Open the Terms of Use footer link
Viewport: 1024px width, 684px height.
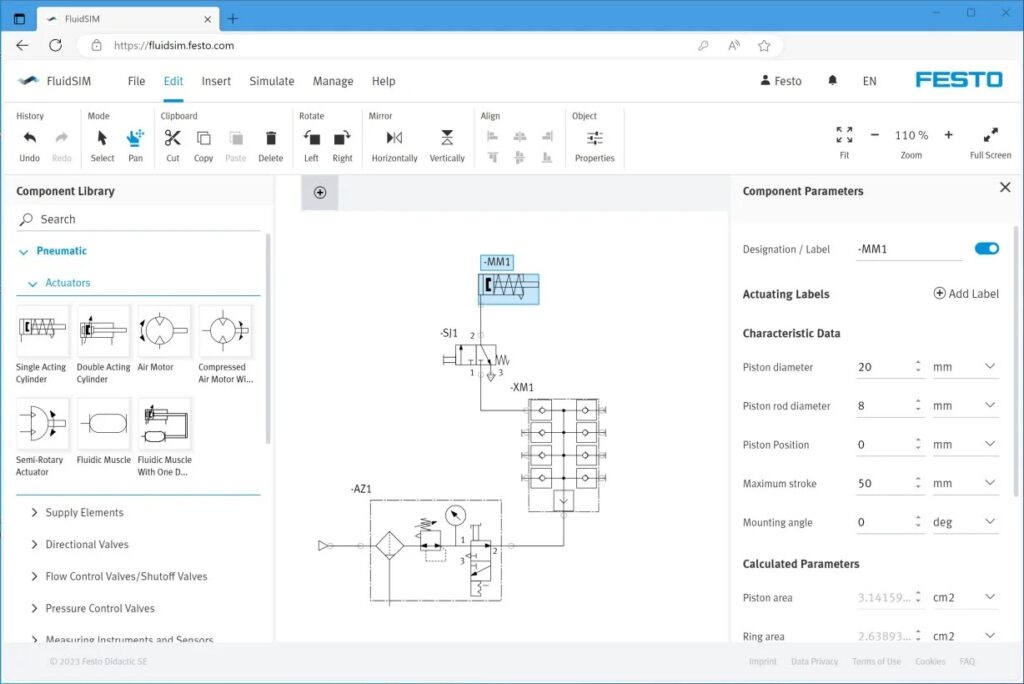point(876,661)
